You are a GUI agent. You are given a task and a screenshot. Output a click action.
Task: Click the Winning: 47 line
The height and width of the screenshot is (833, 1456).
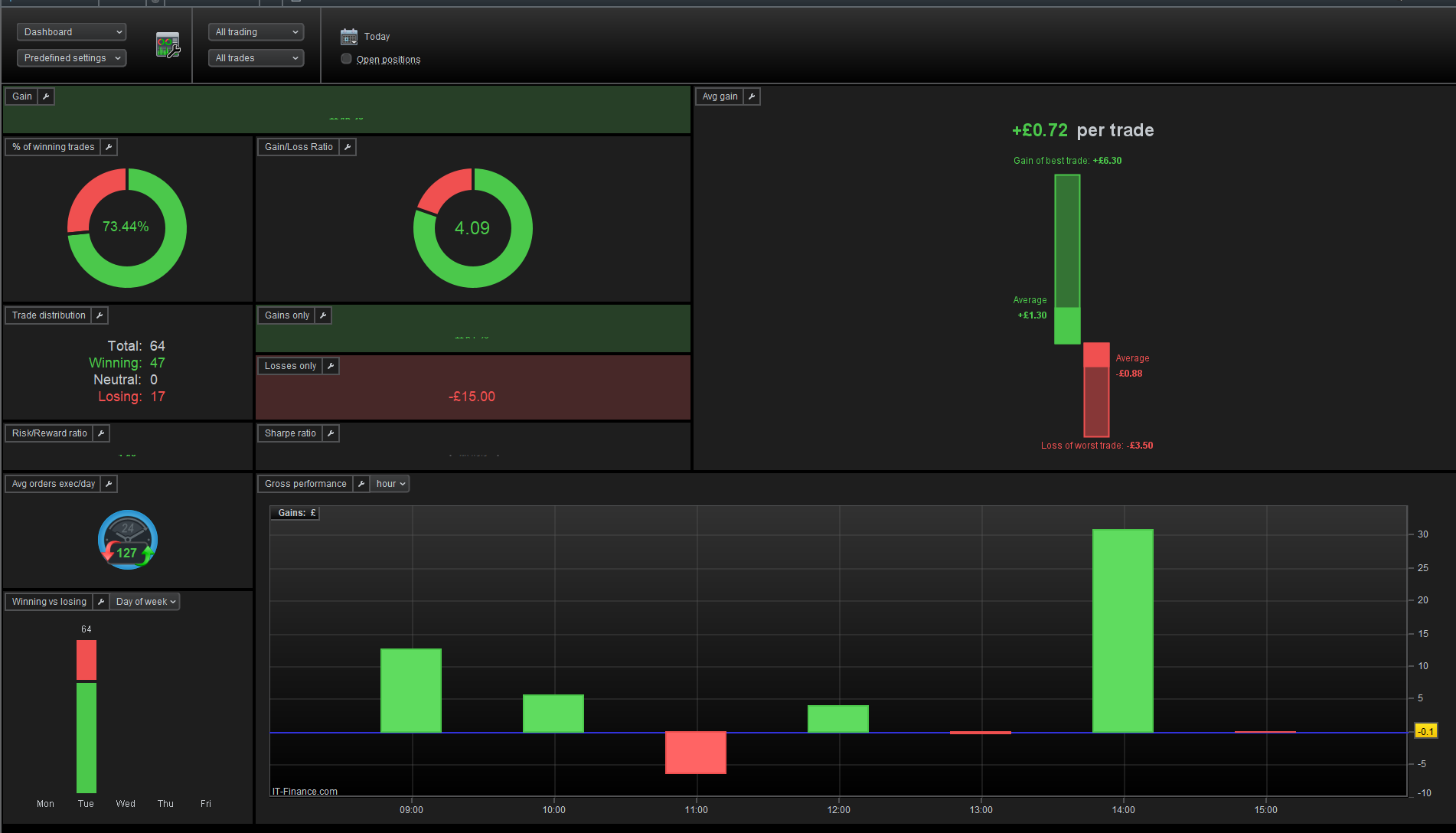tap(127, 363)
